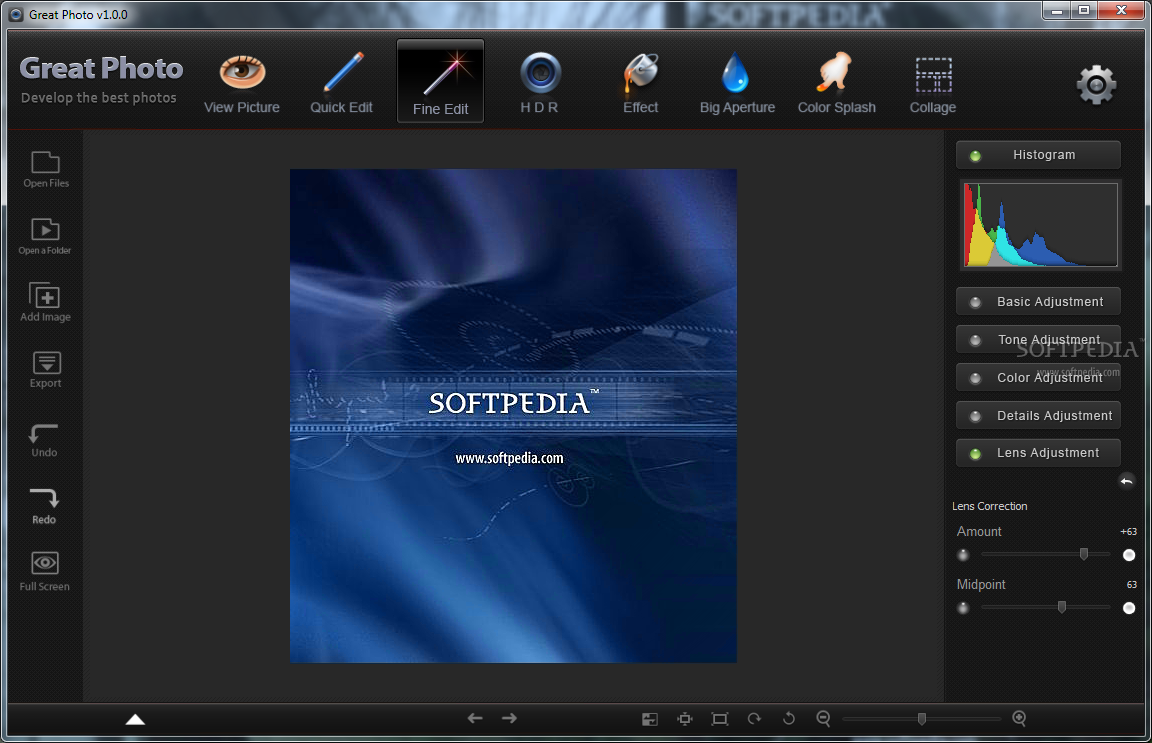Open the View Picture mode
Screen dimensions: 1152x743
coord(242,82)
